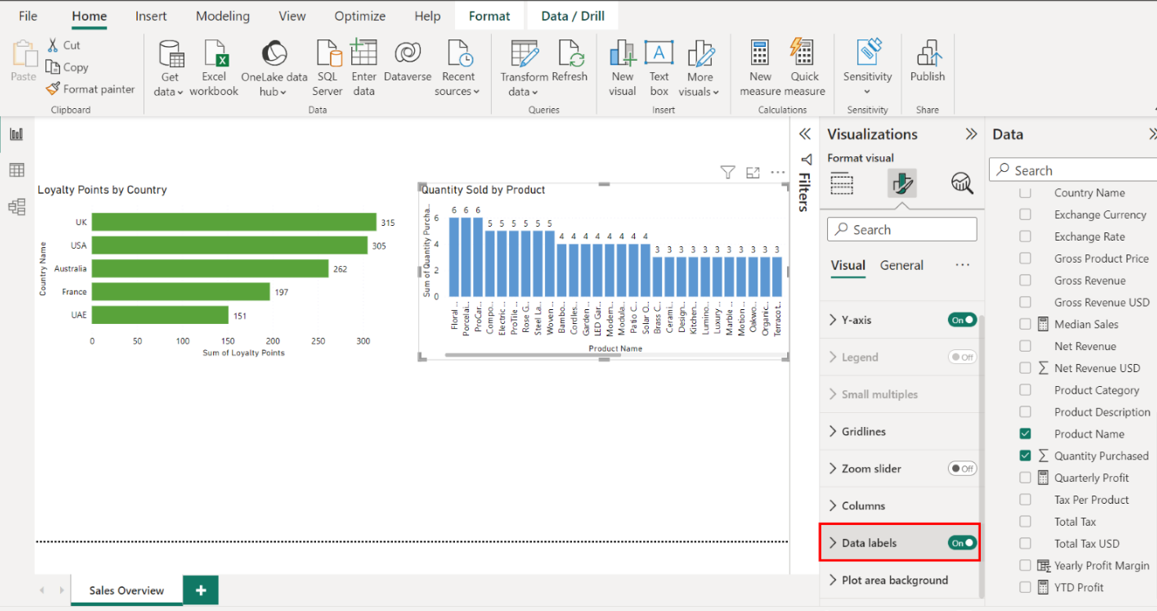
Task: Expand the Columns formatting section
Action: (x=863, y=506)
